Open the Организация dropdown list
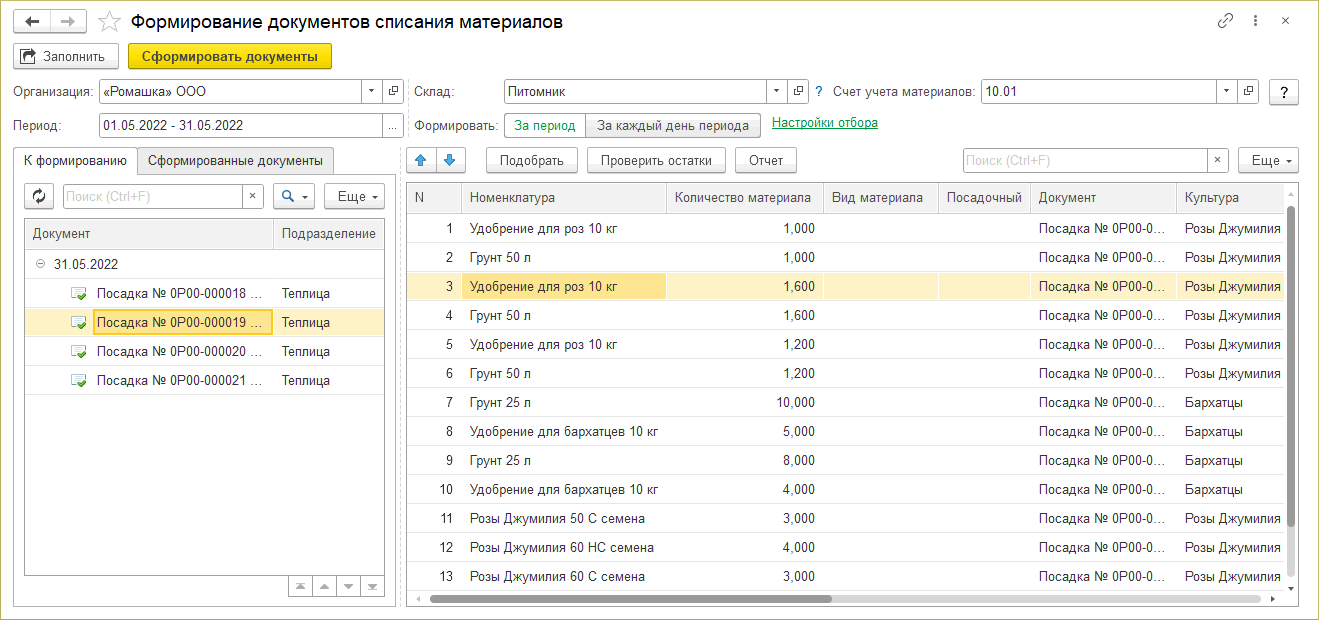Viewport: 1319px width, 620px height. click(x=371, y=91)
